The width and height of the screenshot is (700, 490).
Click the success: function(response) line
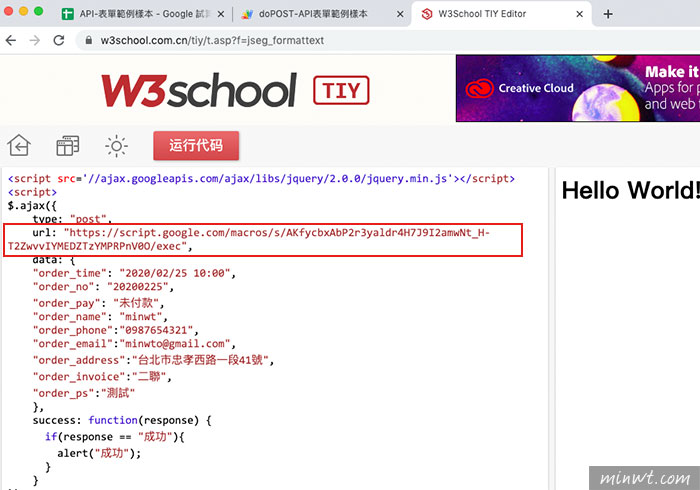pyautogui.click(x=122, y=420)
